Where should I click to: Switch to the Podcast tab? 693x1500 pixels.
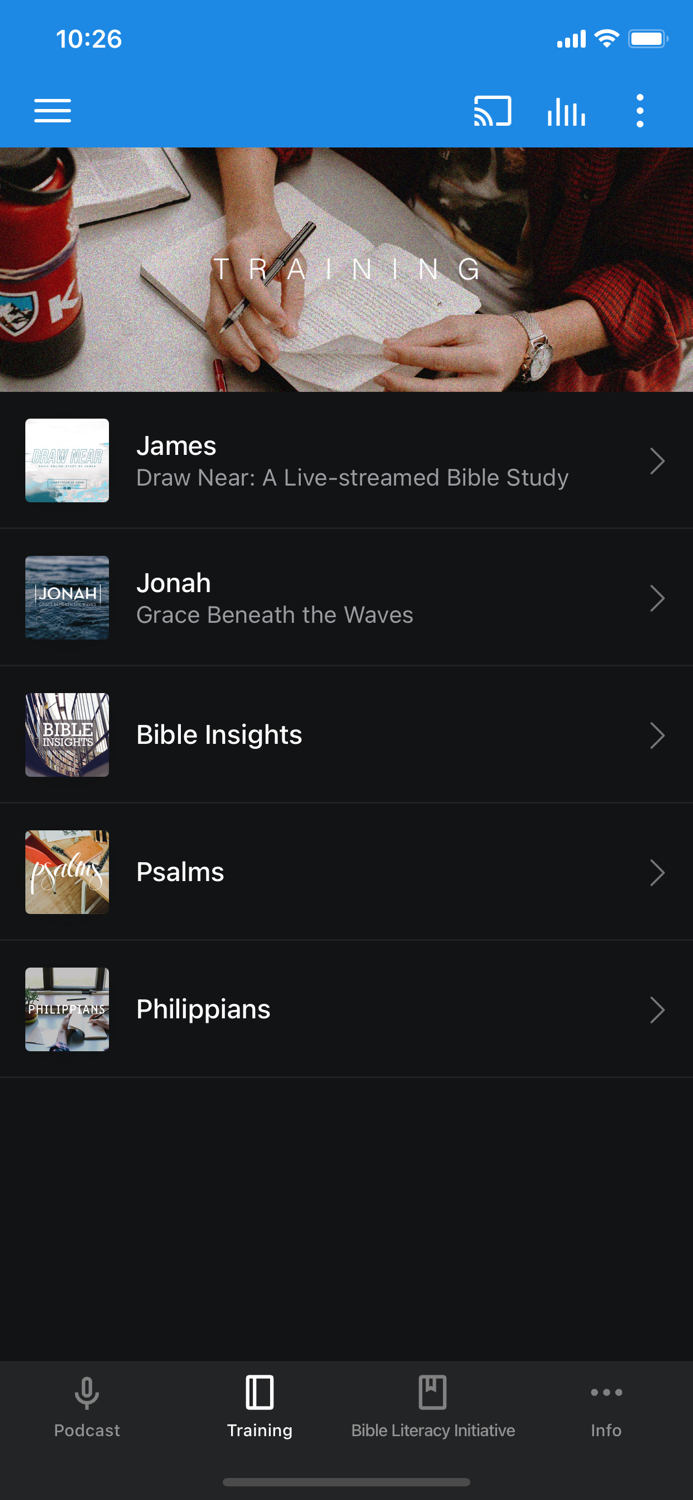tap(86, 1408)
